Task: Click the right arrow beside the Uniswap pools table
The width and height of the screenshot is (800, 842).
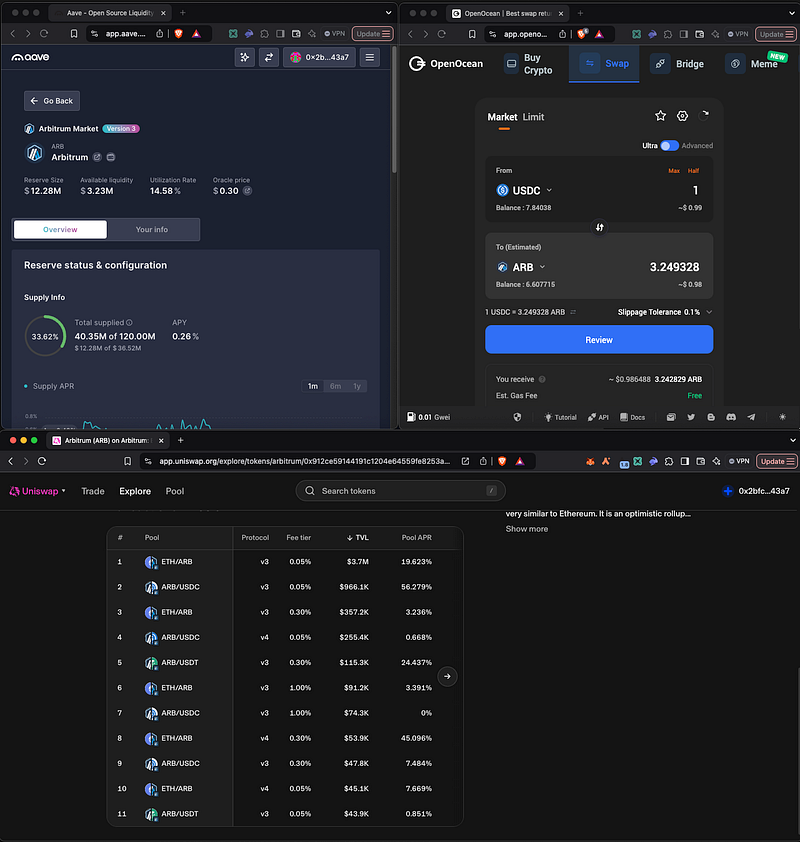Action: pyautogui.click(x=447, y=677)
